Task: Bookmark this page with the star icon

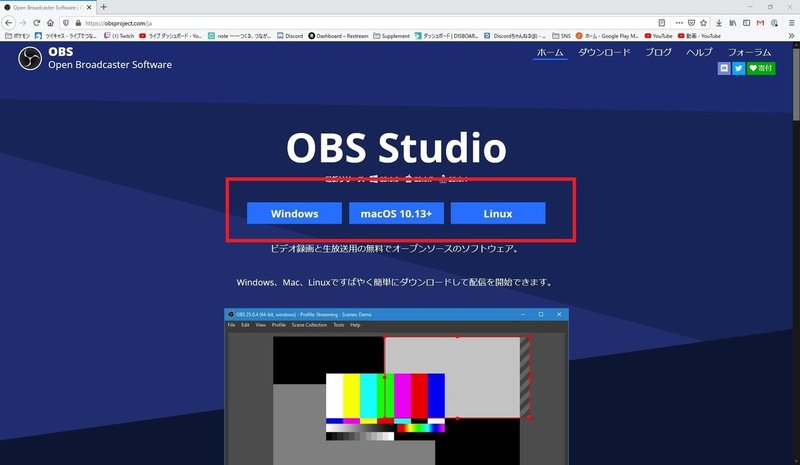Action: point(704,23)
